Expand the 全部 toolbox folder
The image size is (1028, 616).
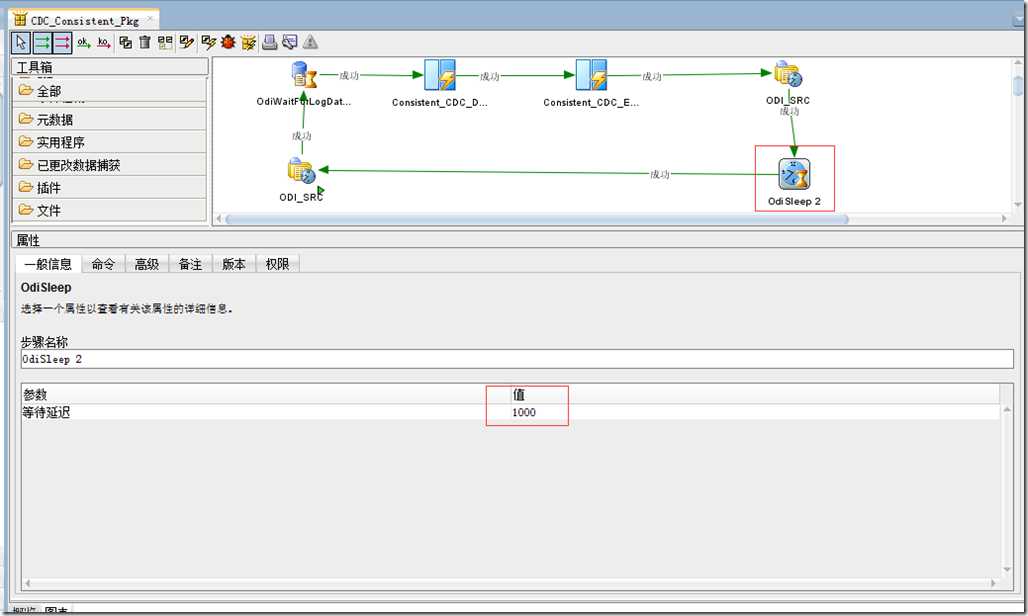[x=109, y=91]
